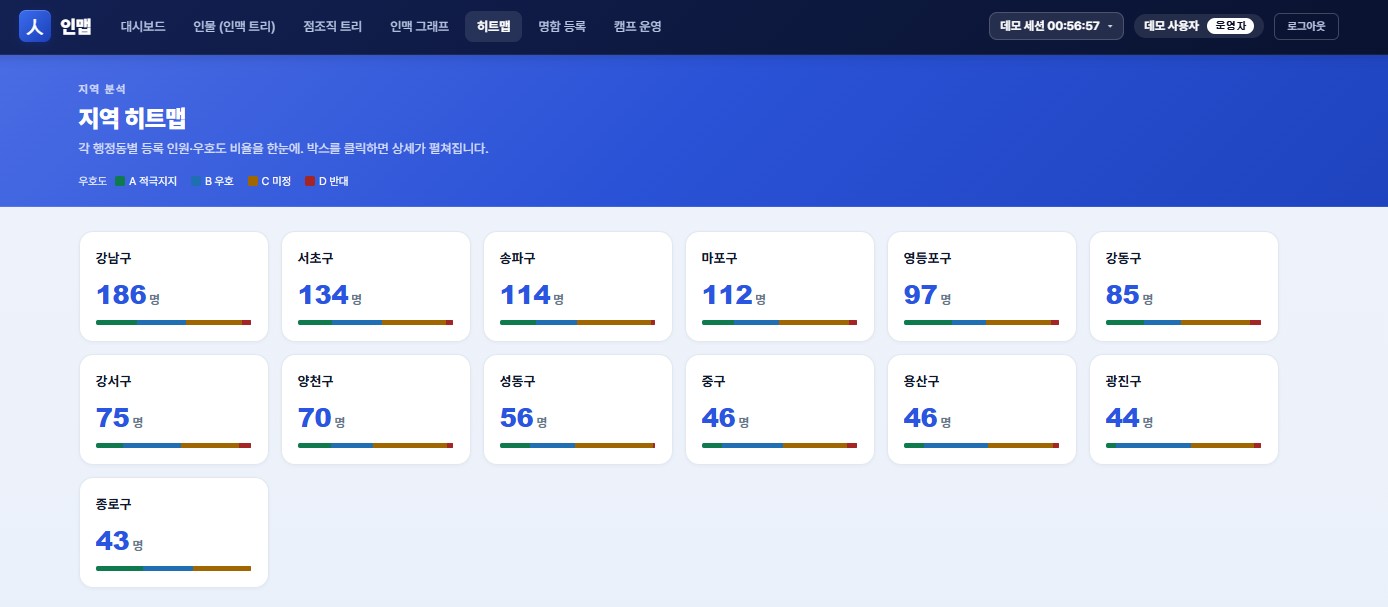Select the 성동구 card
Image resolution: width=1388 pixels, height=607 pixels.
(x=578, y=409)
